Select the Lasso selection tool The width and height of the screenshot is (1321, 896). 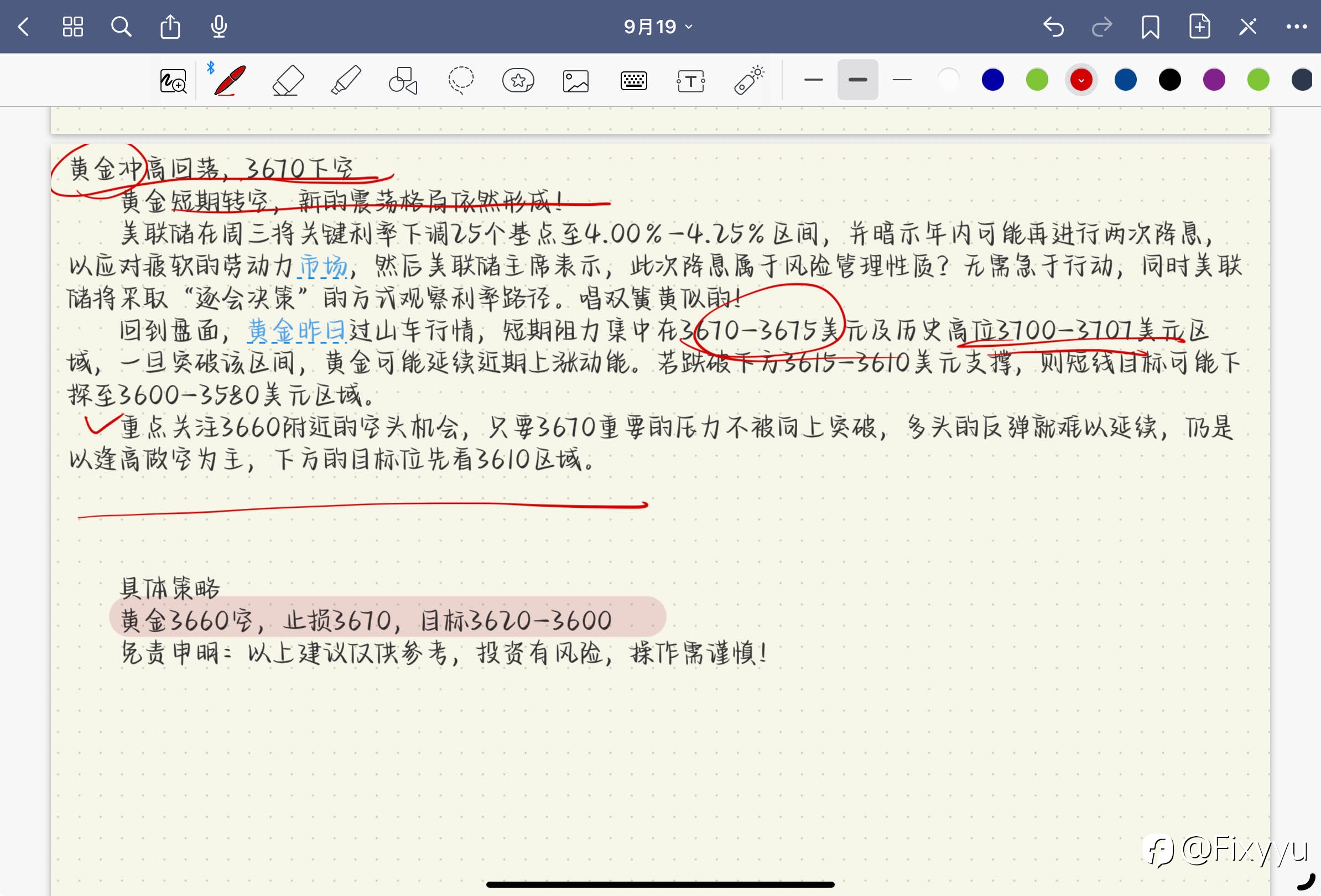tap(460, 80)
